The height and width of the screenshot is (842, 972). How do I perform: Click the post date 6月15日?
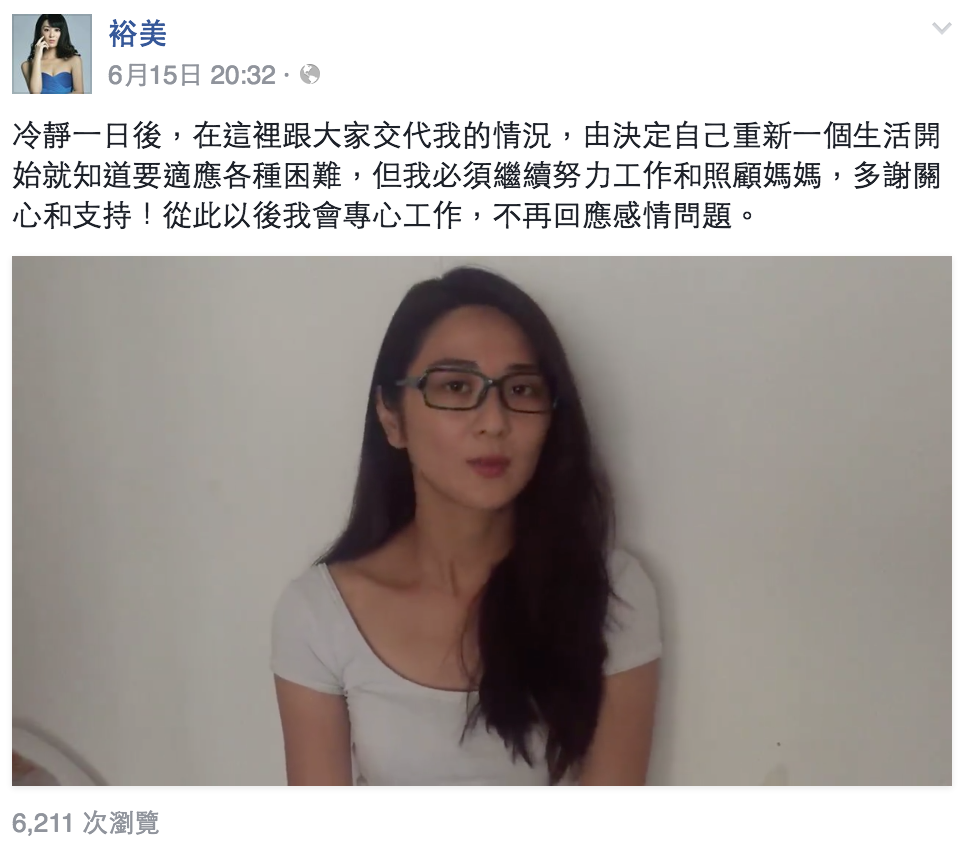154,75
